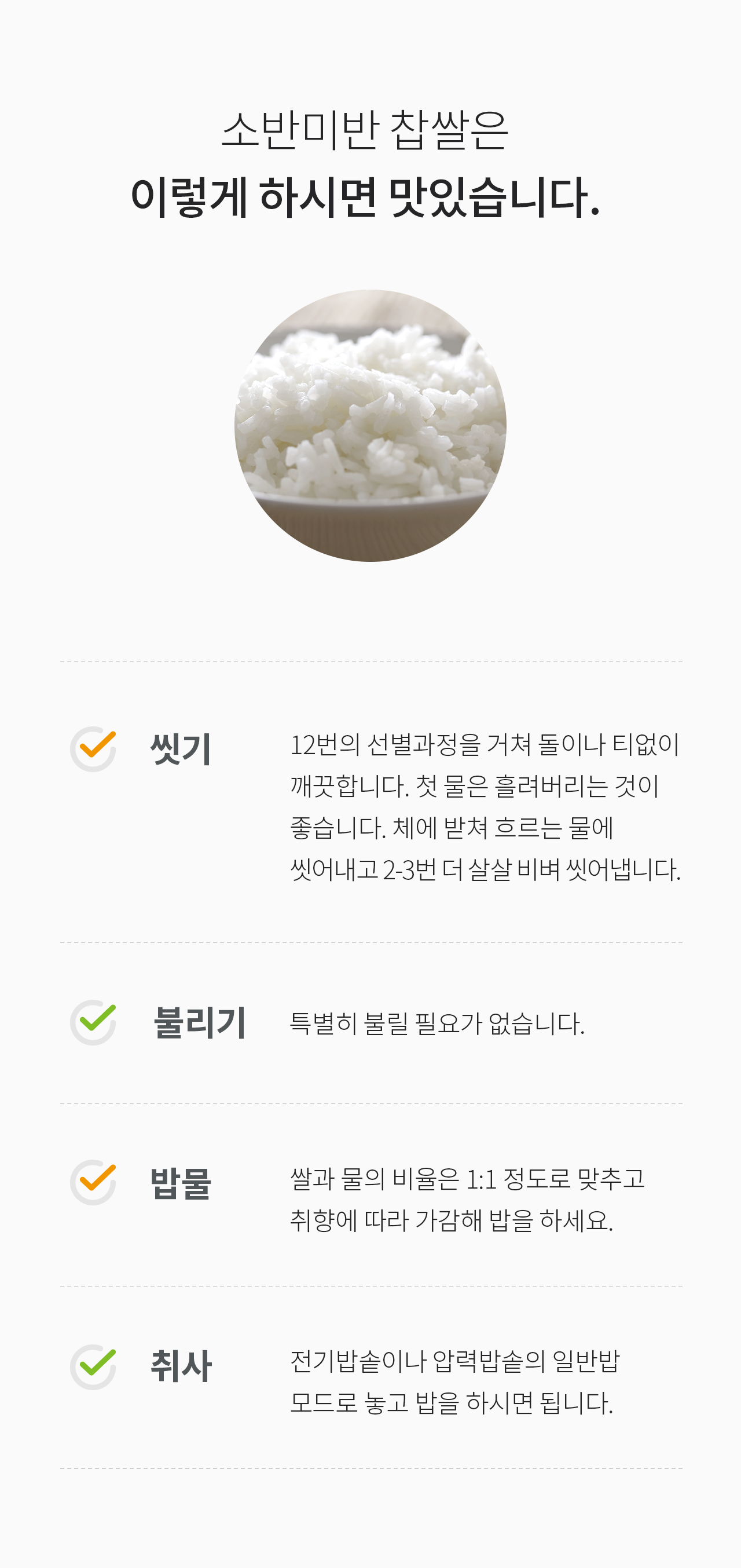Viewport: 741px width, 1568px height.
Task: Select the 불리기 step label
Action: pos(200,1022)
